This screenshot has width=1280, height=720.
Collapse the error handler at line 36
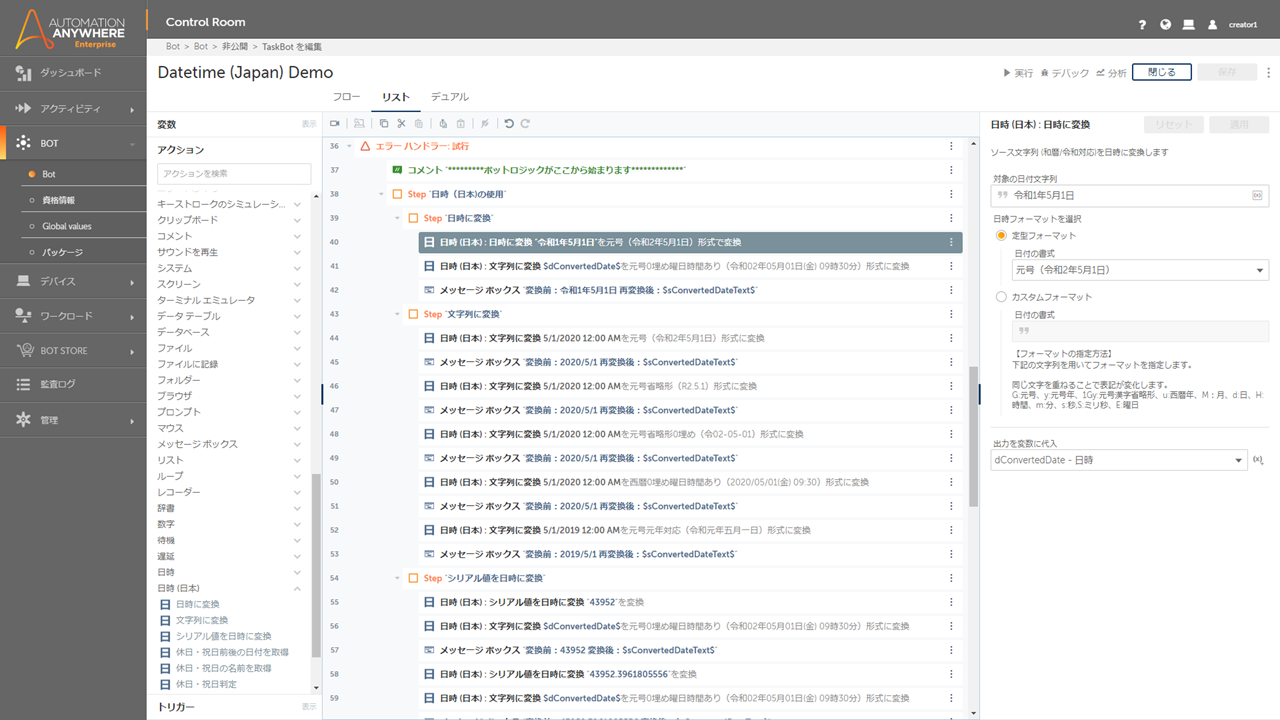click(x=349, y=146)
